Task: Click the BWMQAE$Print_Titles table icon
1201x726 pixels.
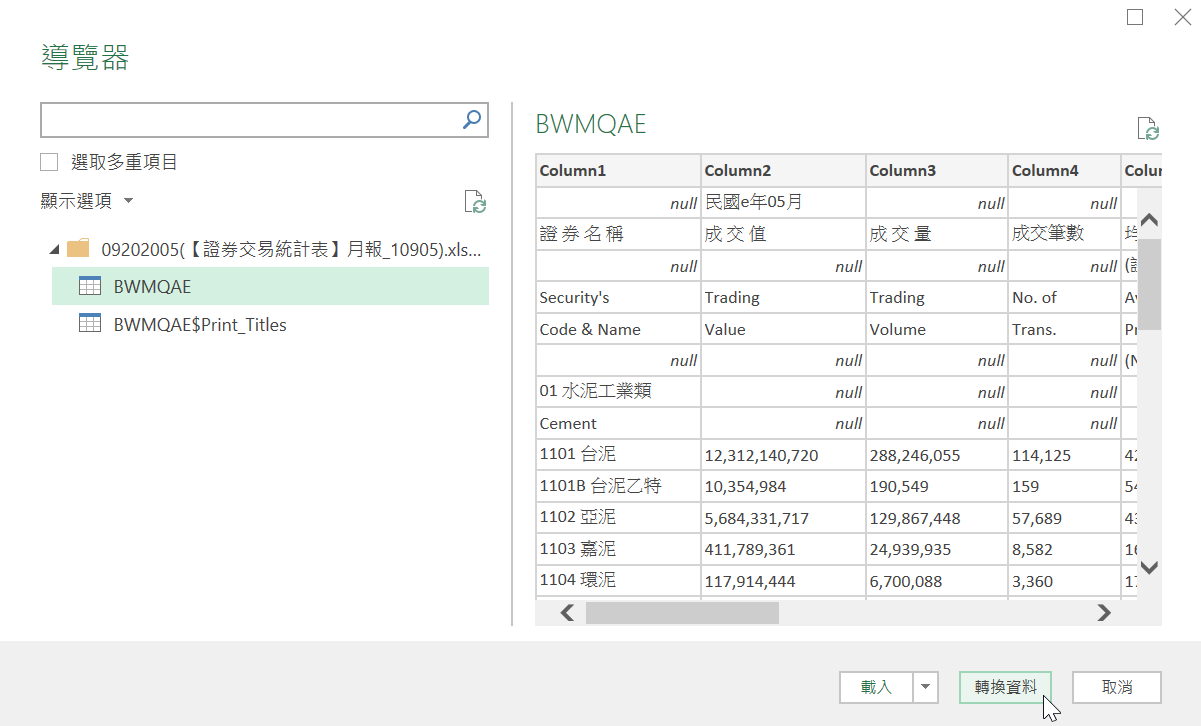Action: coord(90,324)
